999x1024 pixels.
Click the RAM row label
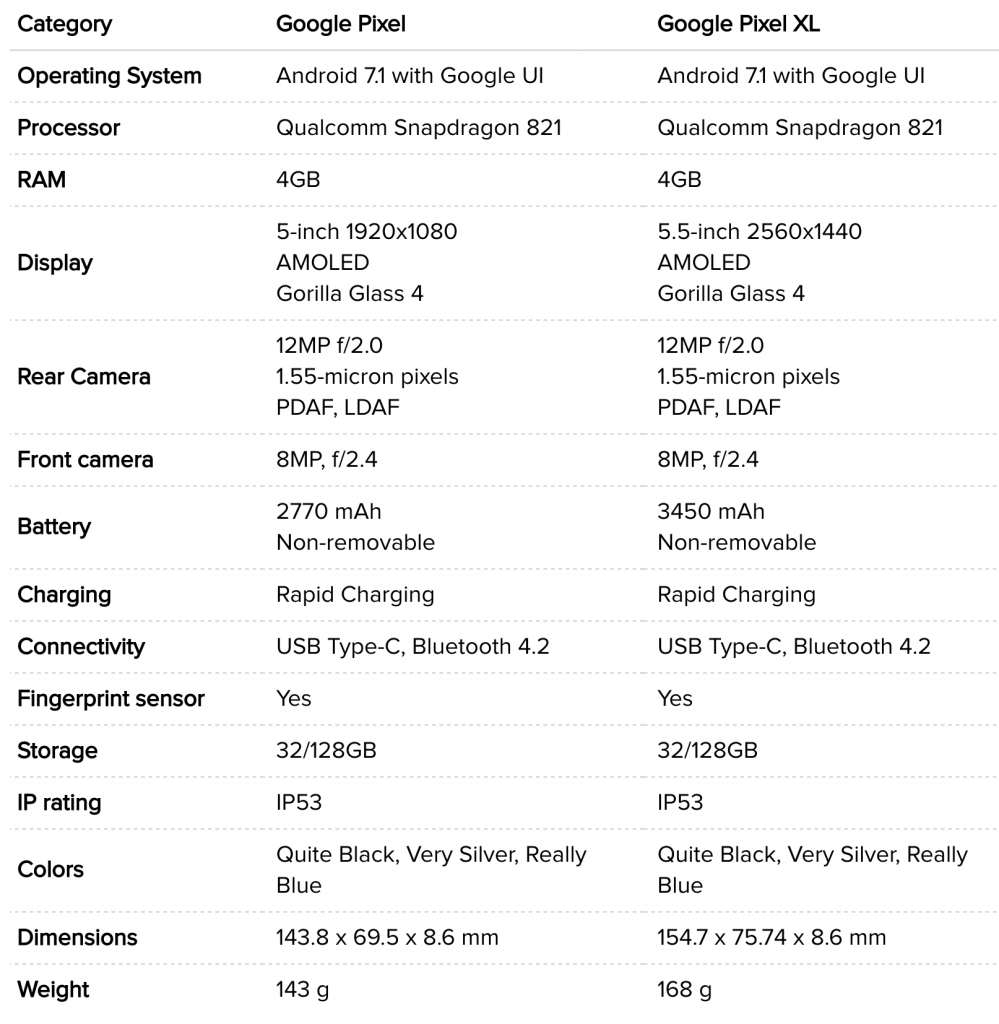click(41, 180)
